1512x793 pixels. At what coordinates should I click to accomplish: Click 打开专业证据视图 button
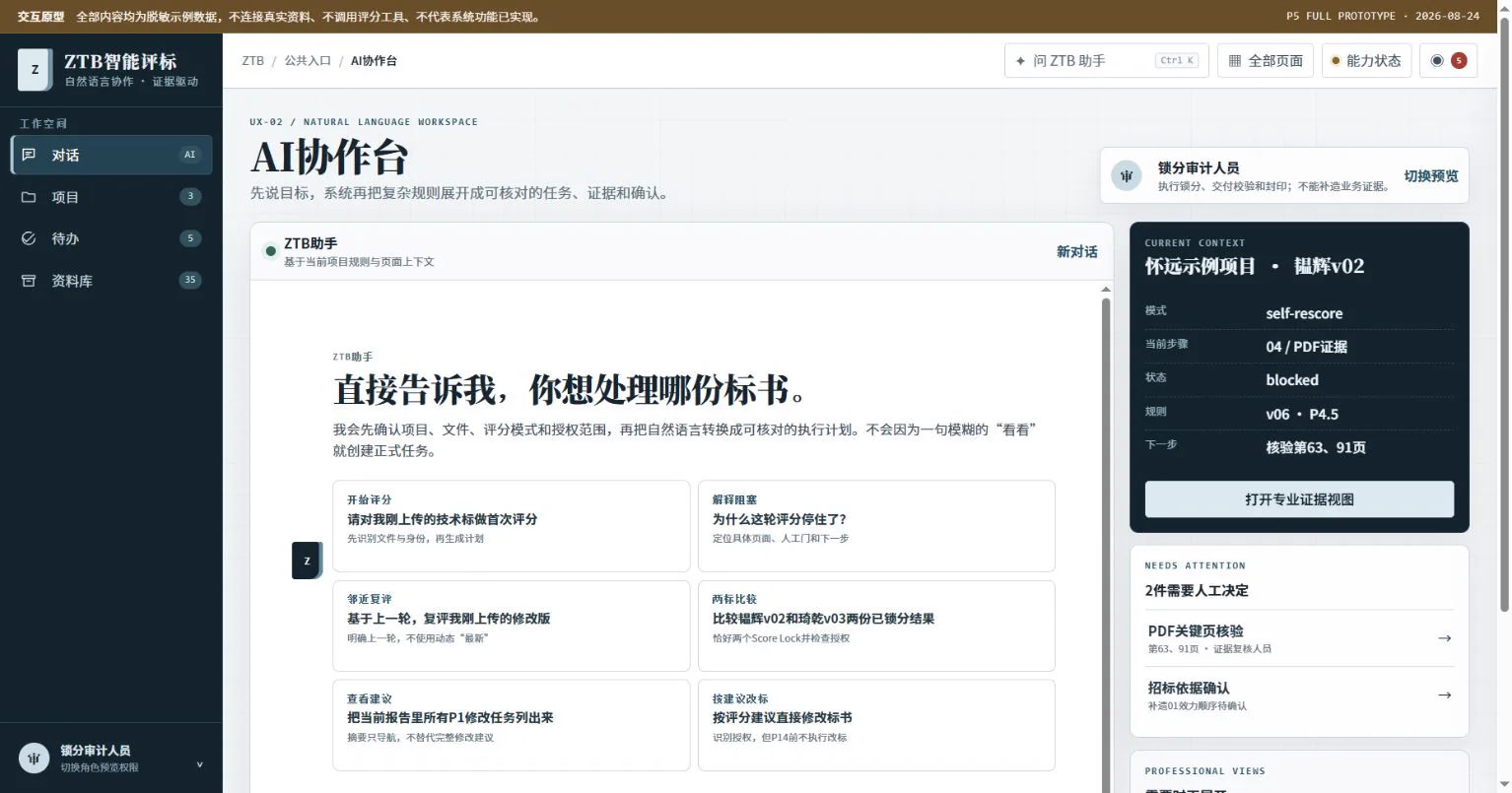point(1299,499)
